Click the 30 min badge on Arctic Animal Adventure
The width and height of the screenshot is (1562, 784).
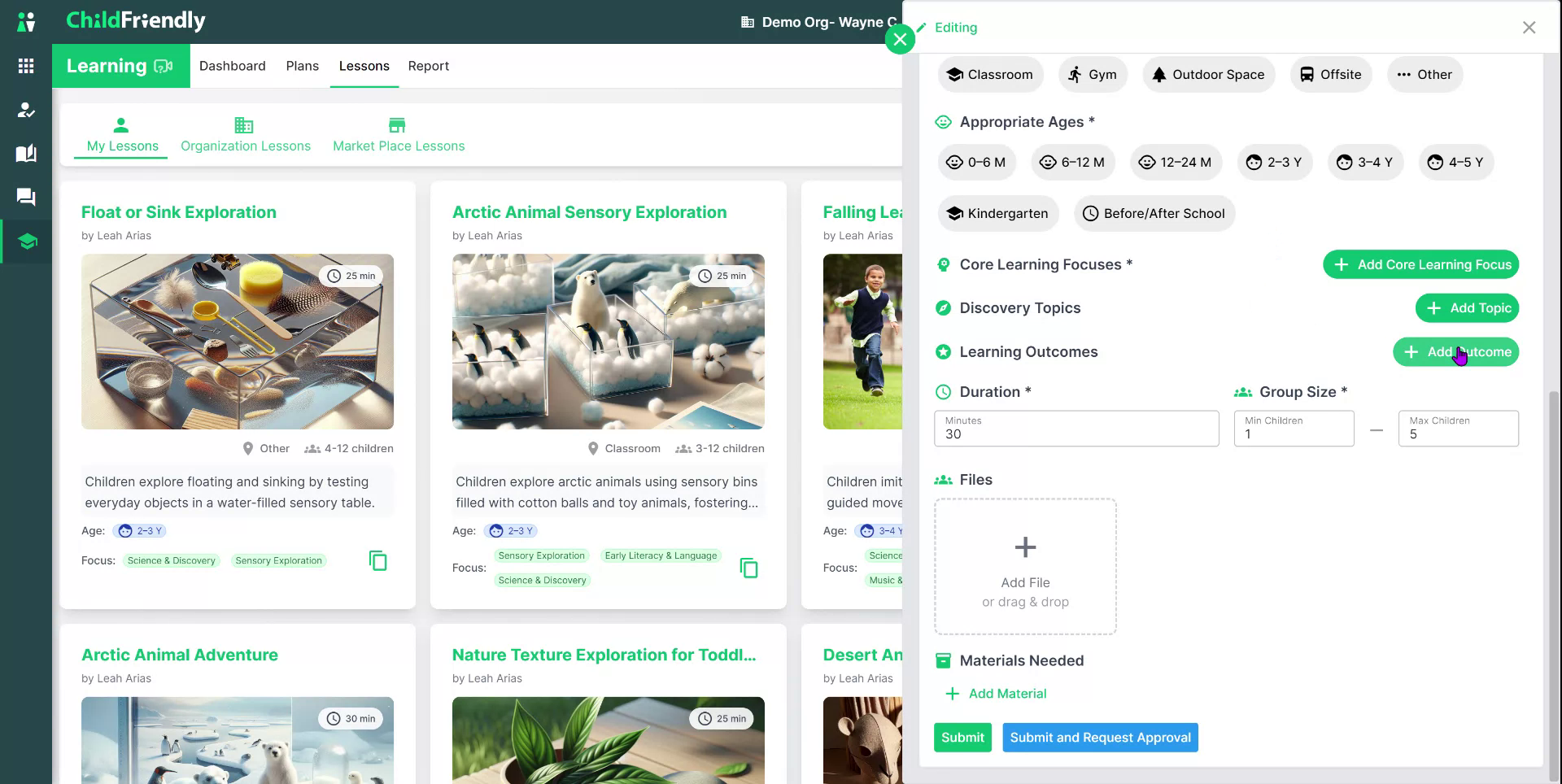pyautogui.click(x=351, y=718)
